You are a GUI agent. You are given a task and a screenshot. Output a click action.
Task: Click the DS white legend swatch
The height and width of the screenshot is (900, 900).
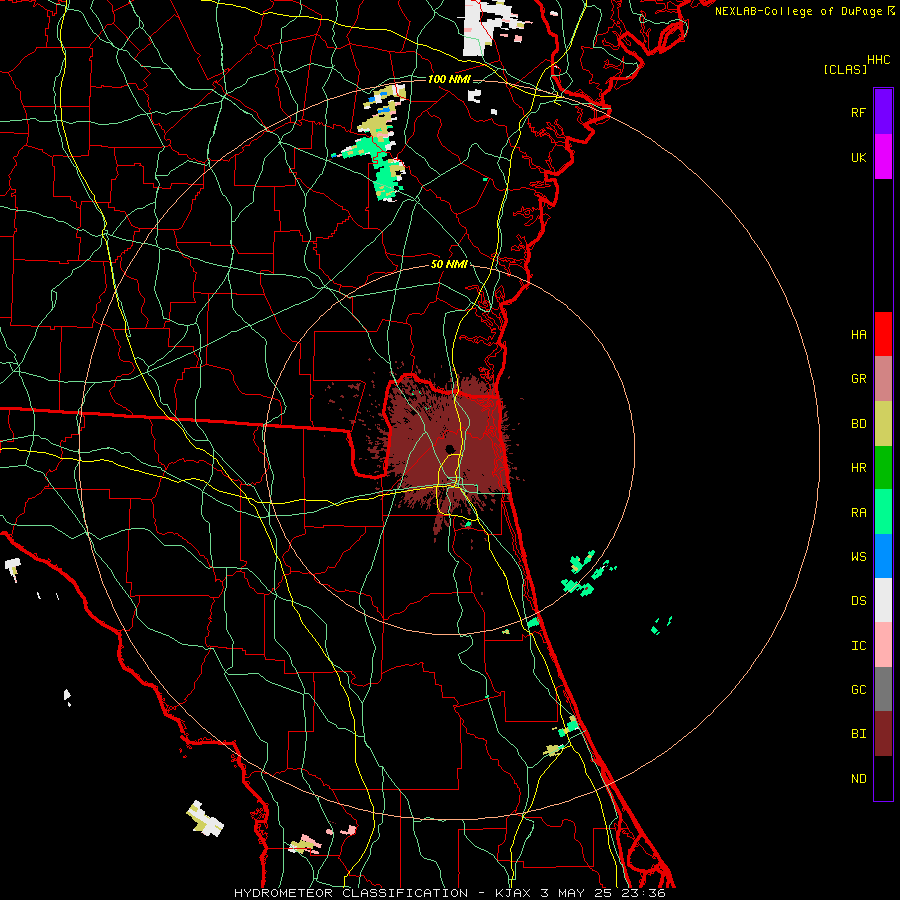pos(883,600)
